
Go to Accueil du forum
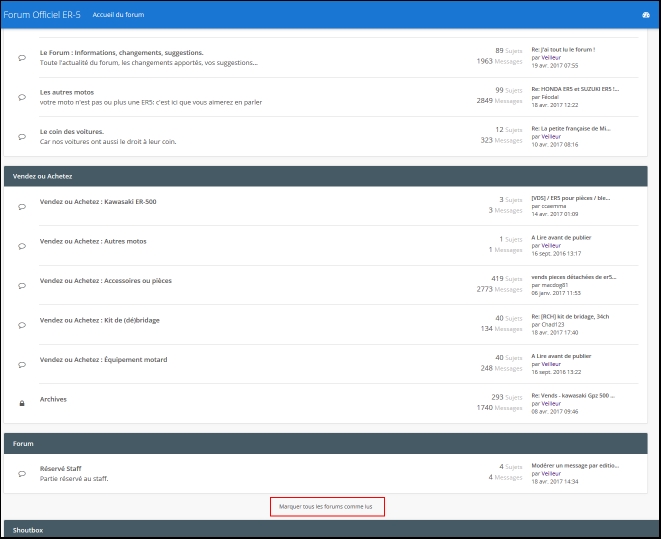[x=118, y=15]
